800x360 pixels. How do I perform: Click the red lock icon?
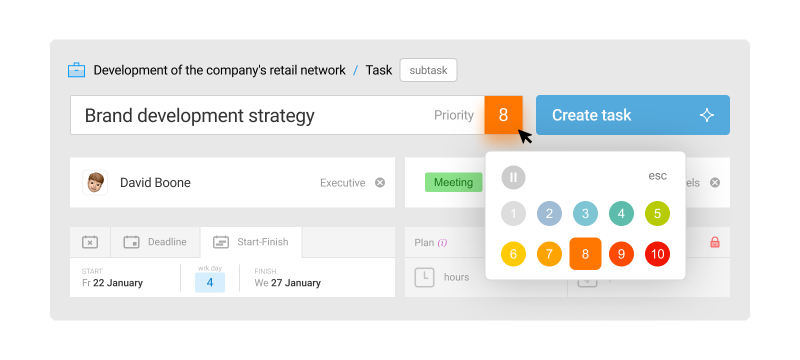pos(715,242)
